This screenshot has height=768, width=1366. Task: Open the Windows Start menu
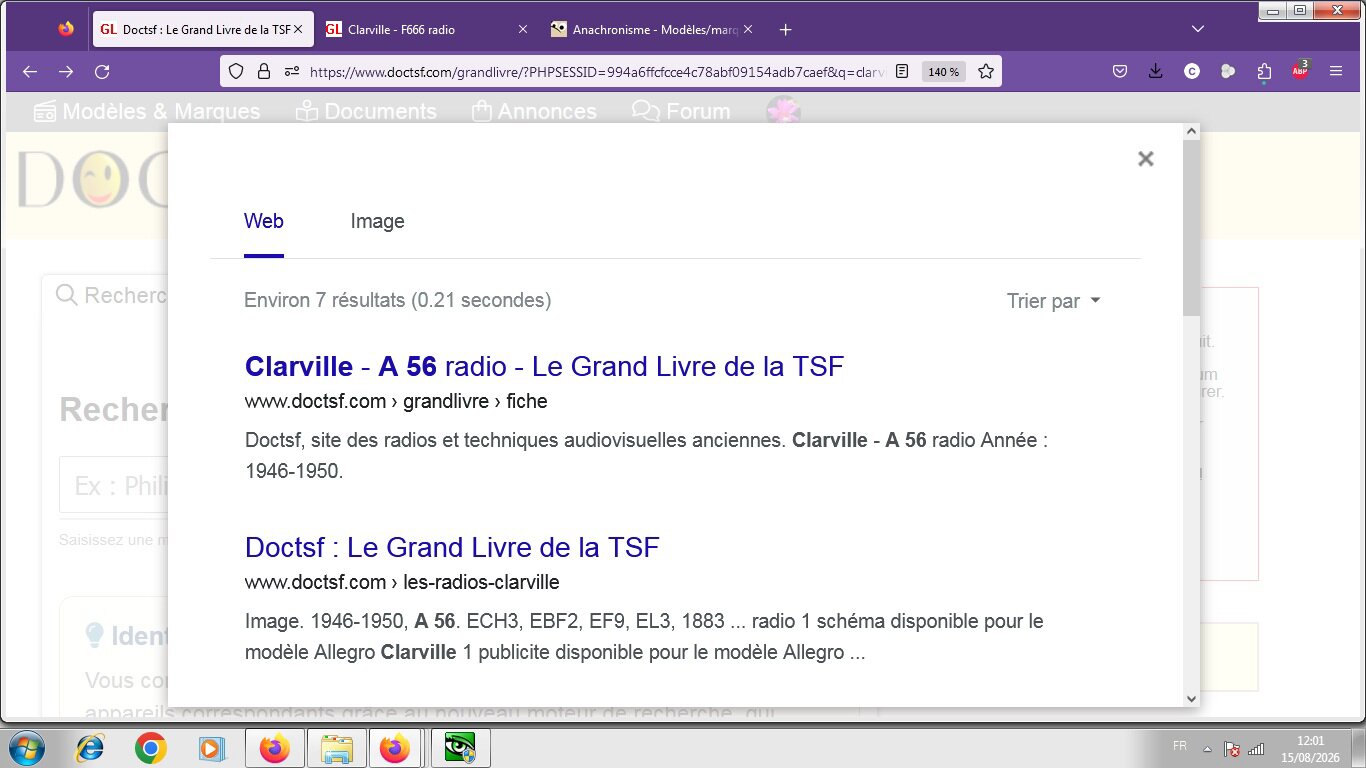pyautogui.click(x=27, y=748)
